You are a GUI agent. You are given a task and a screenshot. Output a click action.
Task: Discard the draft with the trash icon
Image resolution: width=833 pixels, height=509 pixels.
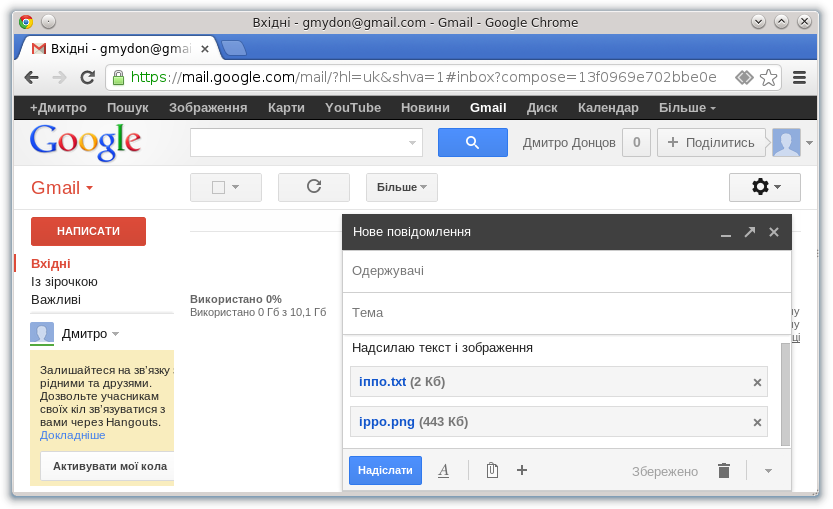tap(724, 471)
